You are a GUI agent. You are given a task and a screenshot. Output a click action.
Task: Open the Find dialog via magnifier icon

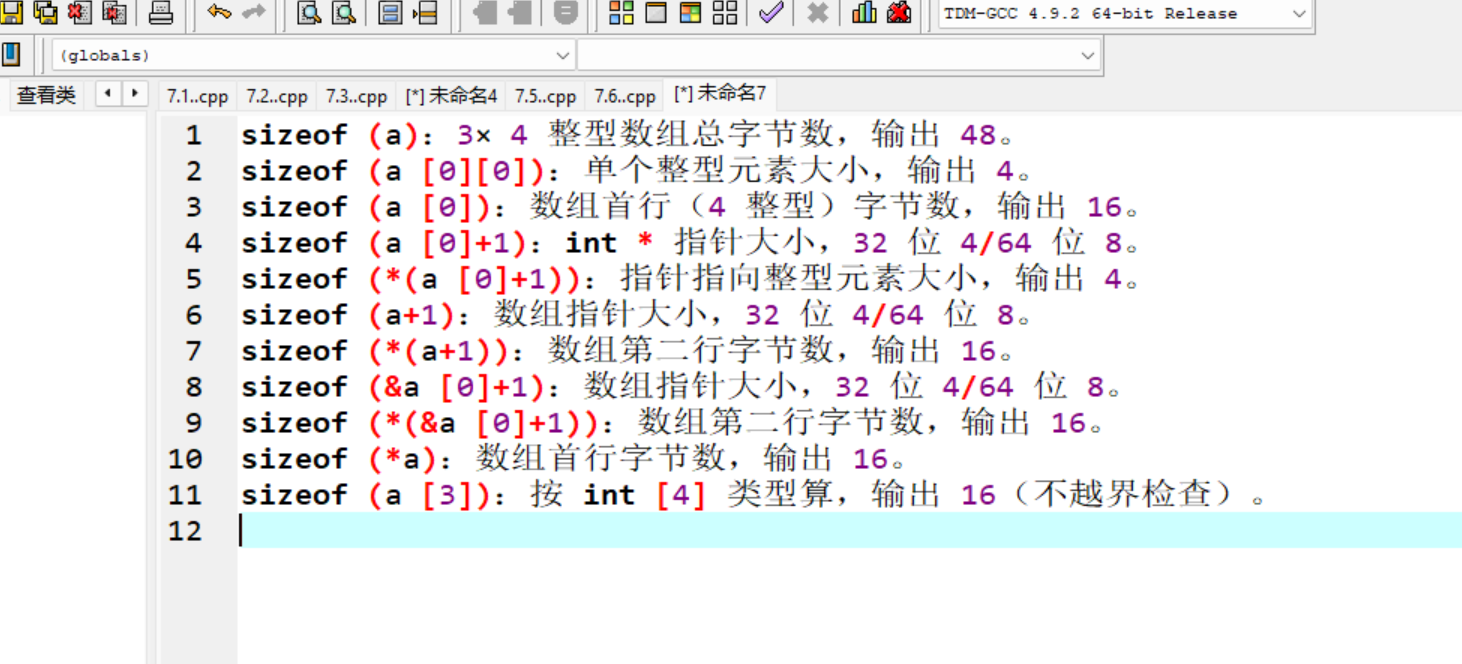tap(310, 14)
